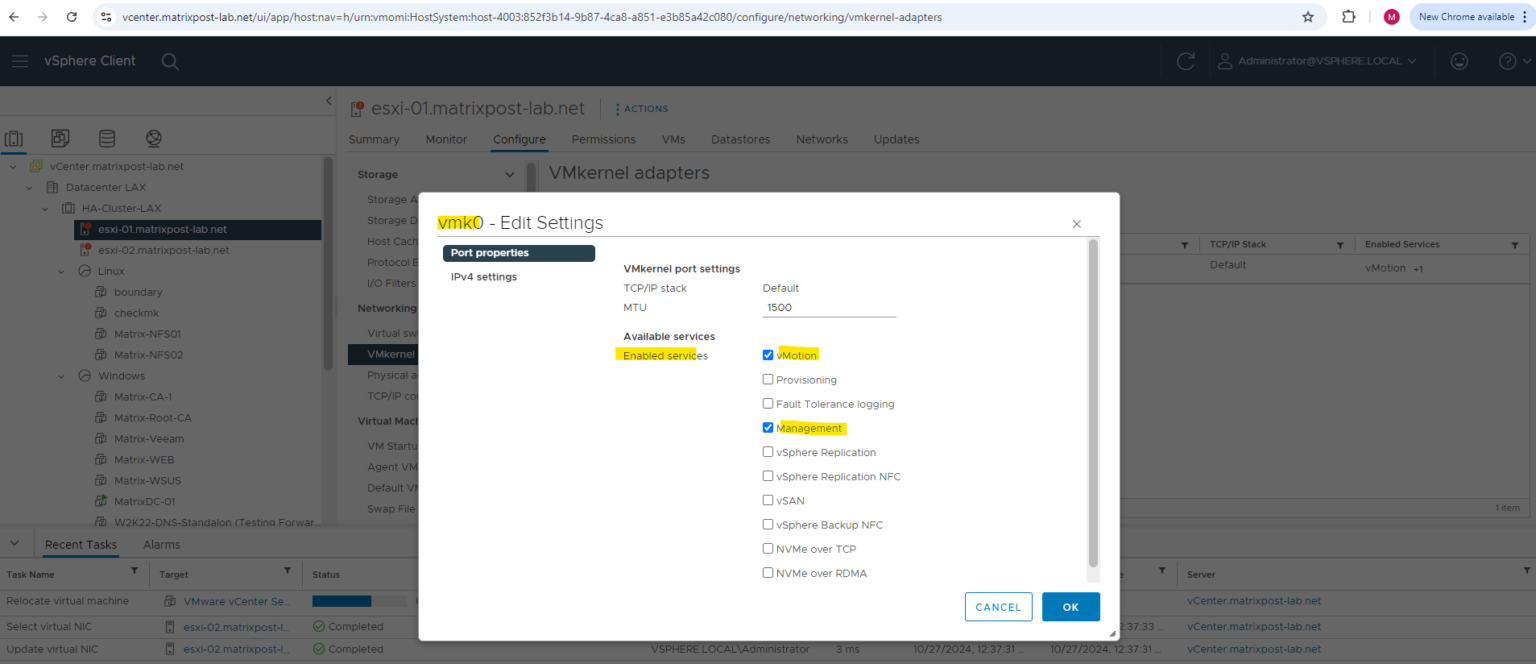This screenshot has height=664, width=1536.
Task: Cancel the vmk0 settings dialog
Action: [998, 607]
